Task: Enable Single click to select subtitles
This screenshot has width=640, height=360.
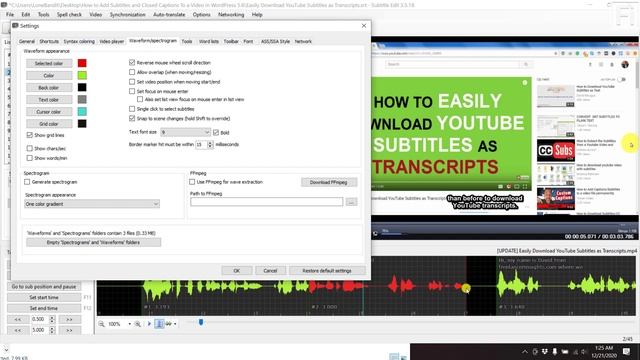Action: (132, 109)
